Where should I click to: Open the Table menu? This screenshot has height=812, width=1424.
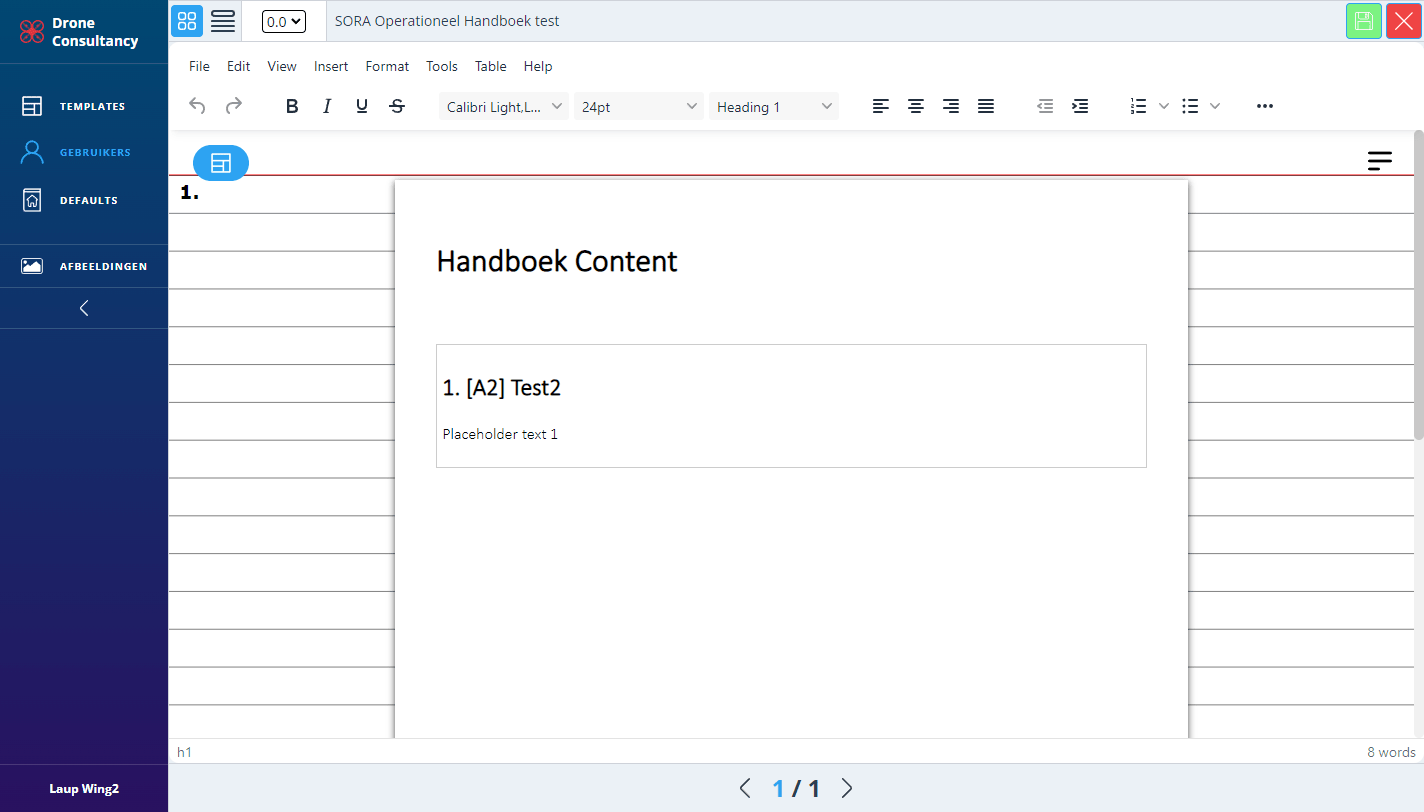click(x=490, y=66)
